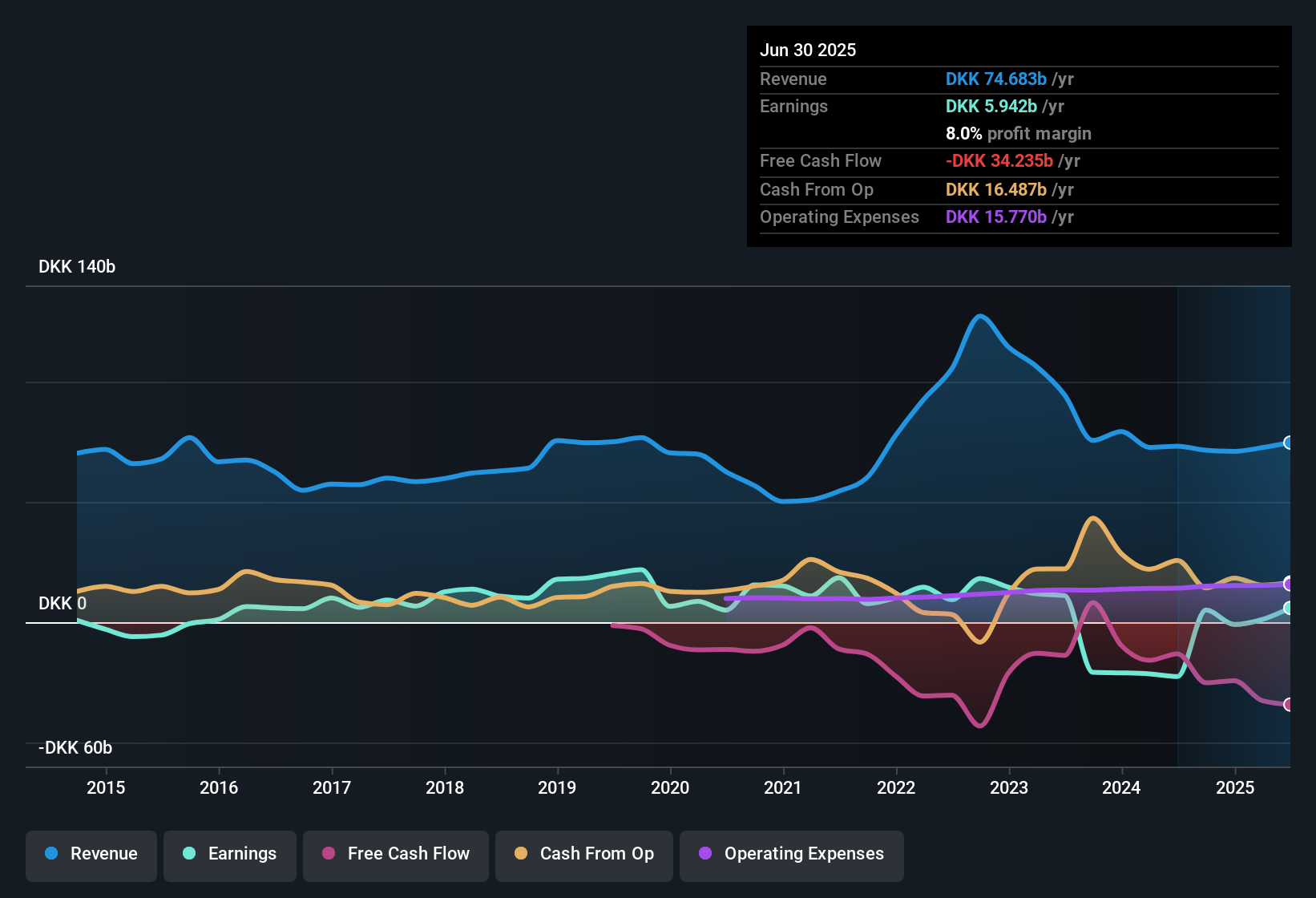Click the pink Free Cash Flow dot
1316x898 pixels.
coord(329,854)
